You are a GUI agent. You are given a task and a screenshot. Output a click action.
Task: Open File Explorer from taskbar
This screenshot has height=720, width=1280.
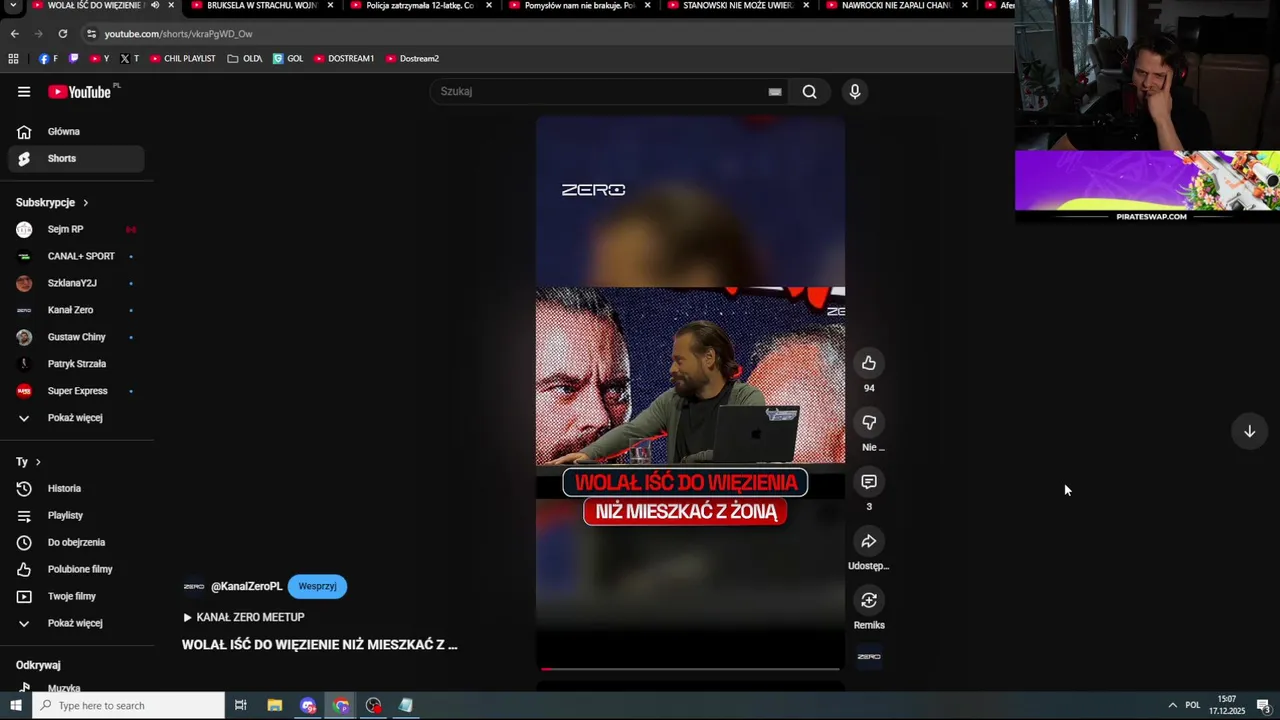coord(275,706)
